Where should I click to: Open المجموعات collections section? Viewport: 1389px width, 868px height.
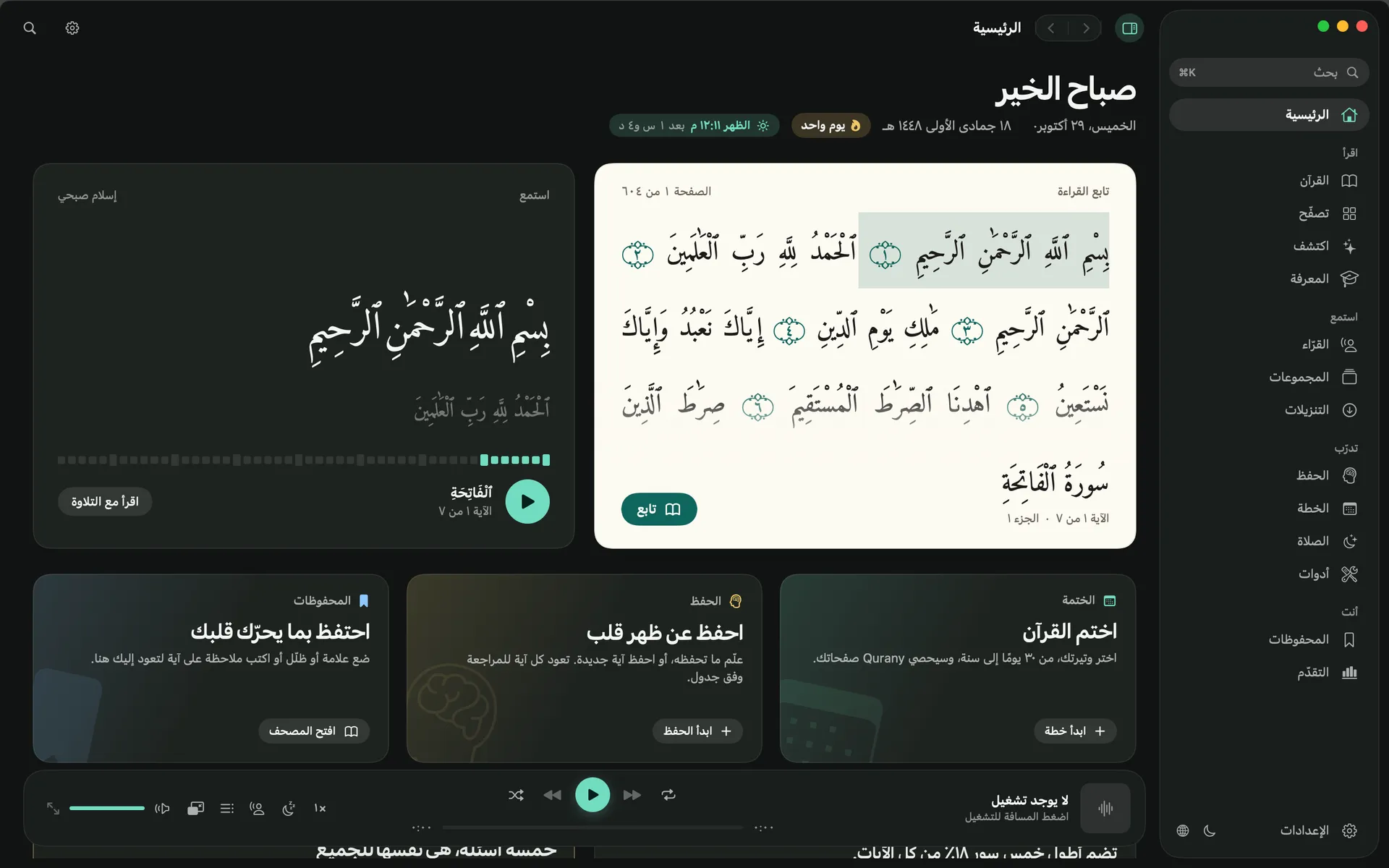1268,377
